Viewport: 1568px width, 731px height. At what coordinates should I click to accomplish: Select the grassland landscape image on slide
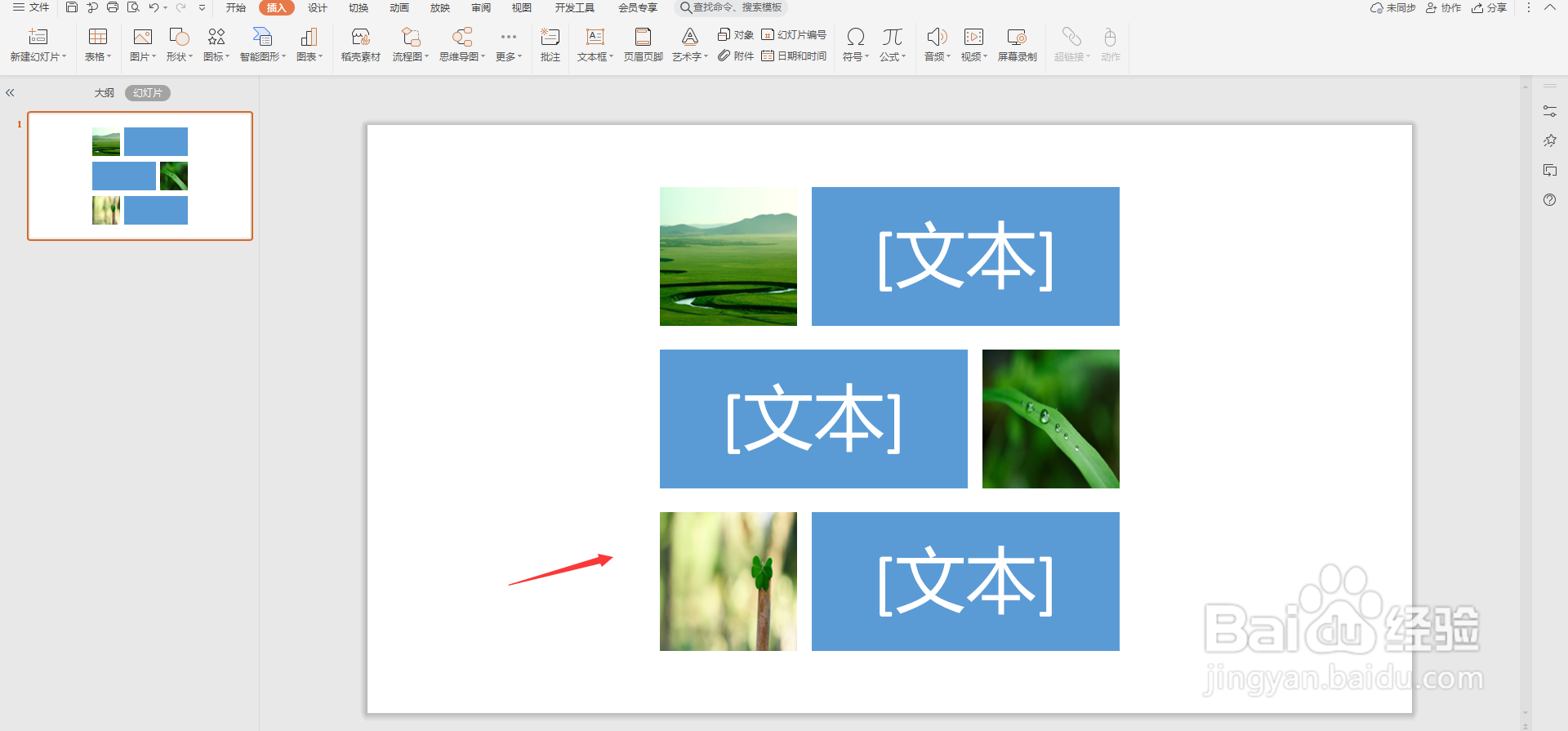pyautogui.click(x=728, y=256)
